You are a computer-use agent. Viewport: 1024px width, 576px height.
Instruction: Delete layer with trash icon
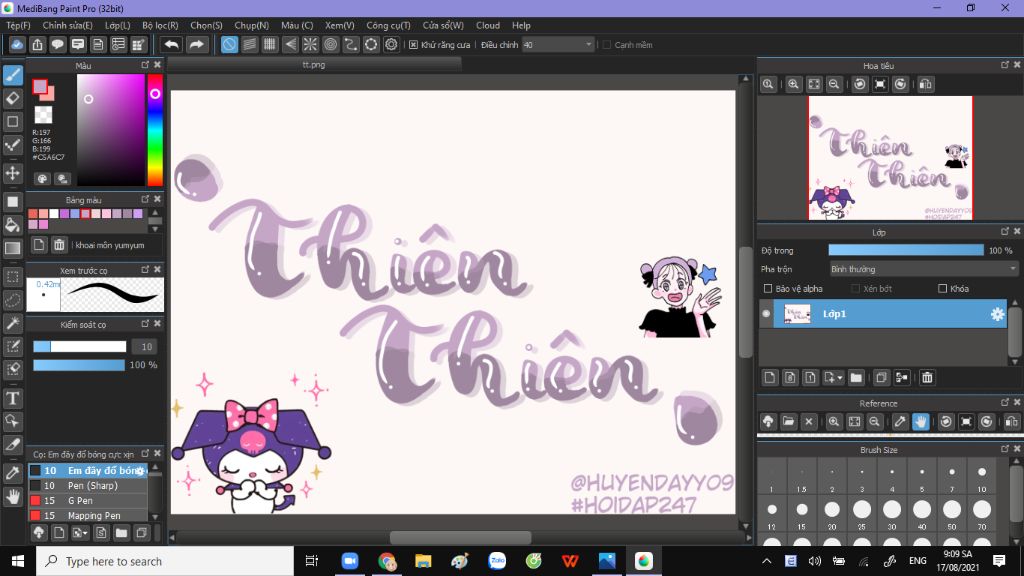click(x=927, y=377)
